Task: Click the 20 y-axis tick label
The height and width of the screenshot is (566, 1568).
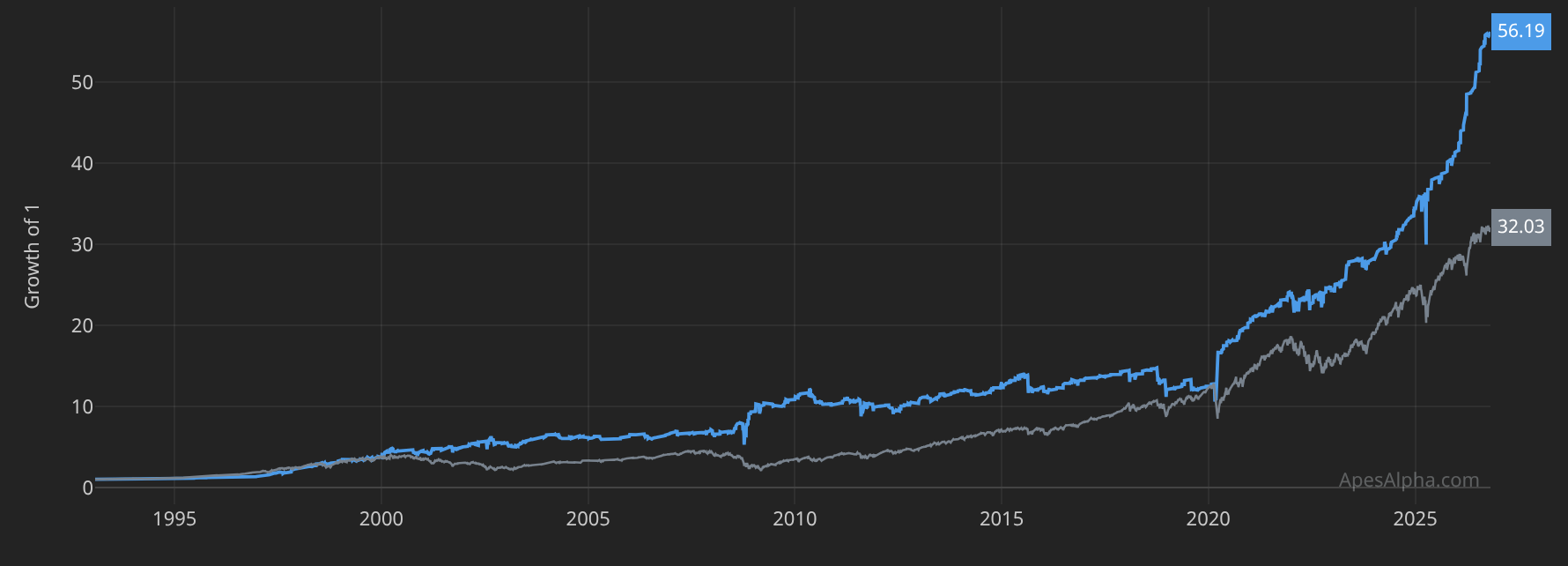Action: [82, 326]
